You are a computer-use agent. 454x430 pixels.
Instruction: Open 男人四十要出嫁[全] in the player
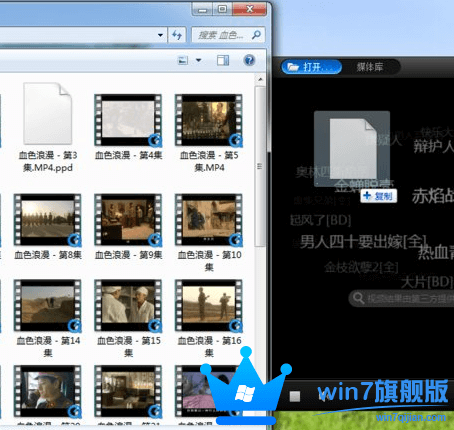point(363,241)
